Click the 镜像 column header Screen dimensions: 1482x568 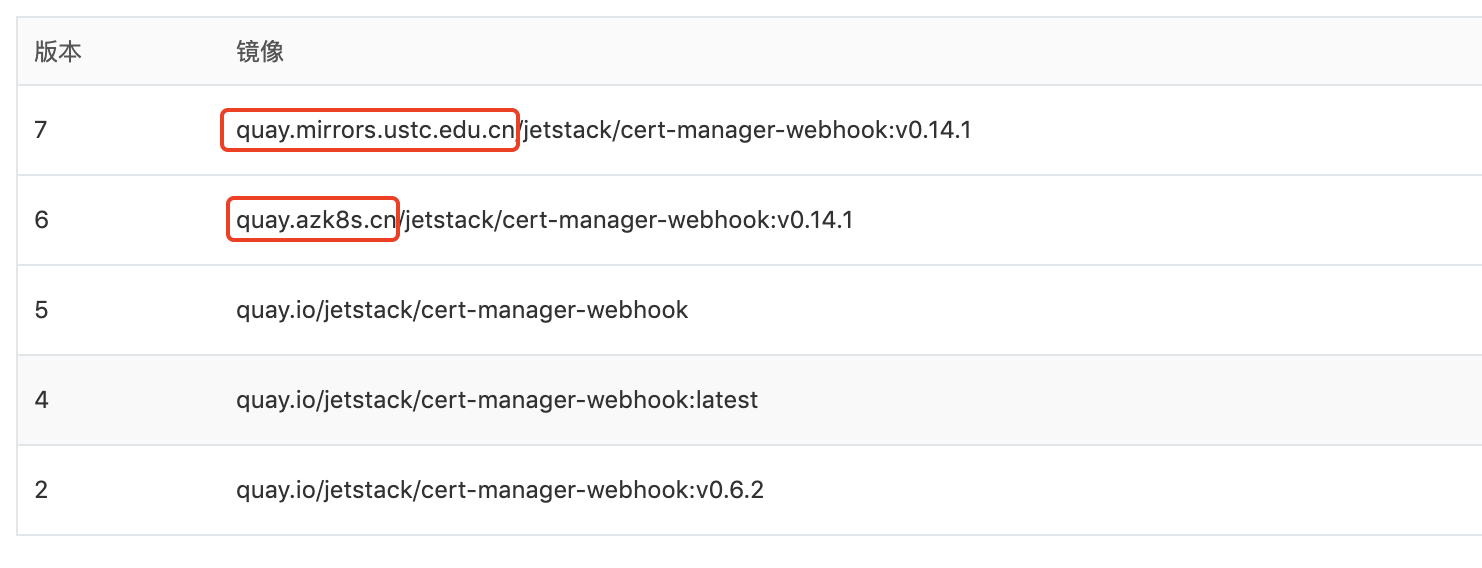pyautogui.click(x=260, y=52)
